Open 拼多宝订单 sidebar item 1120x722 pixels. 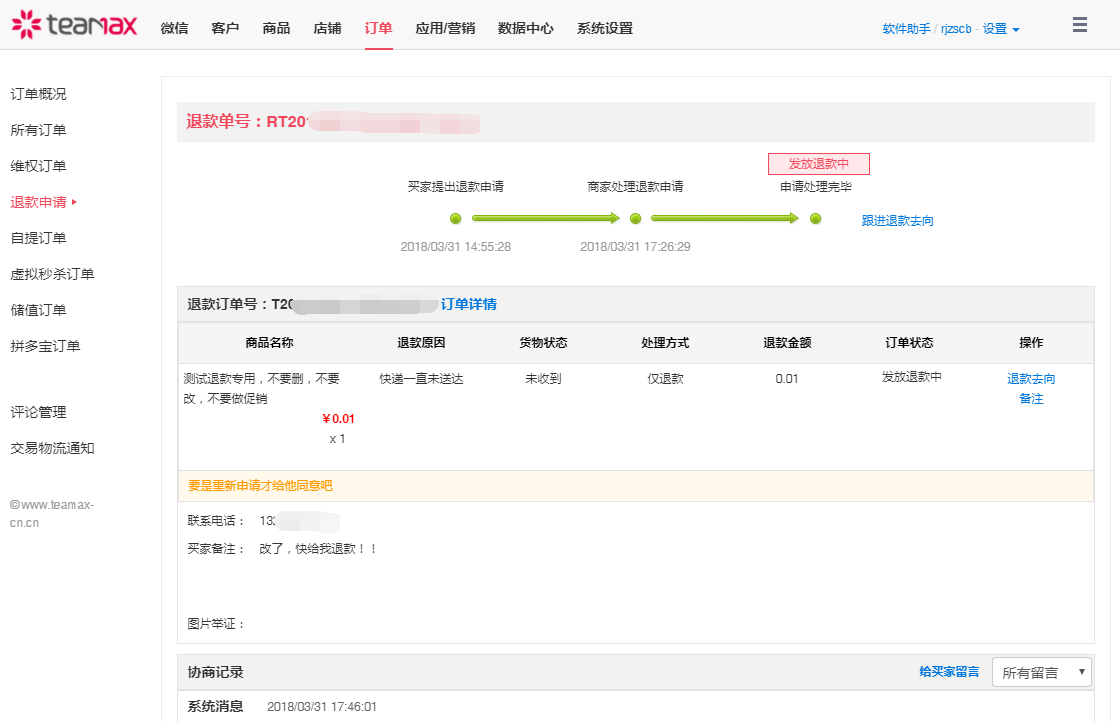[45, 346]
